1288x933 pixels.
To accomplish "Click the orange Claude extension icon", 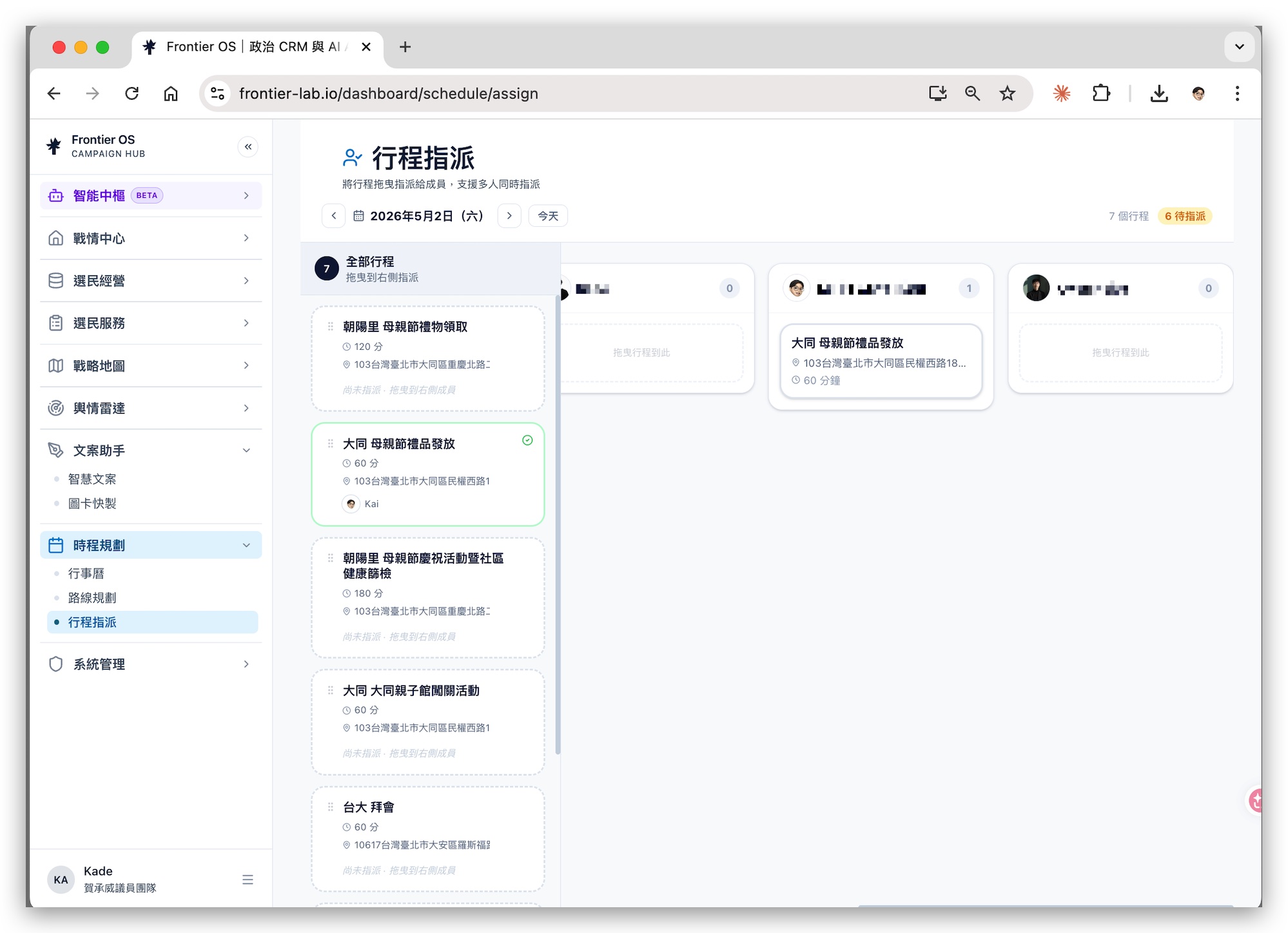I will [x=1062, y=93].
